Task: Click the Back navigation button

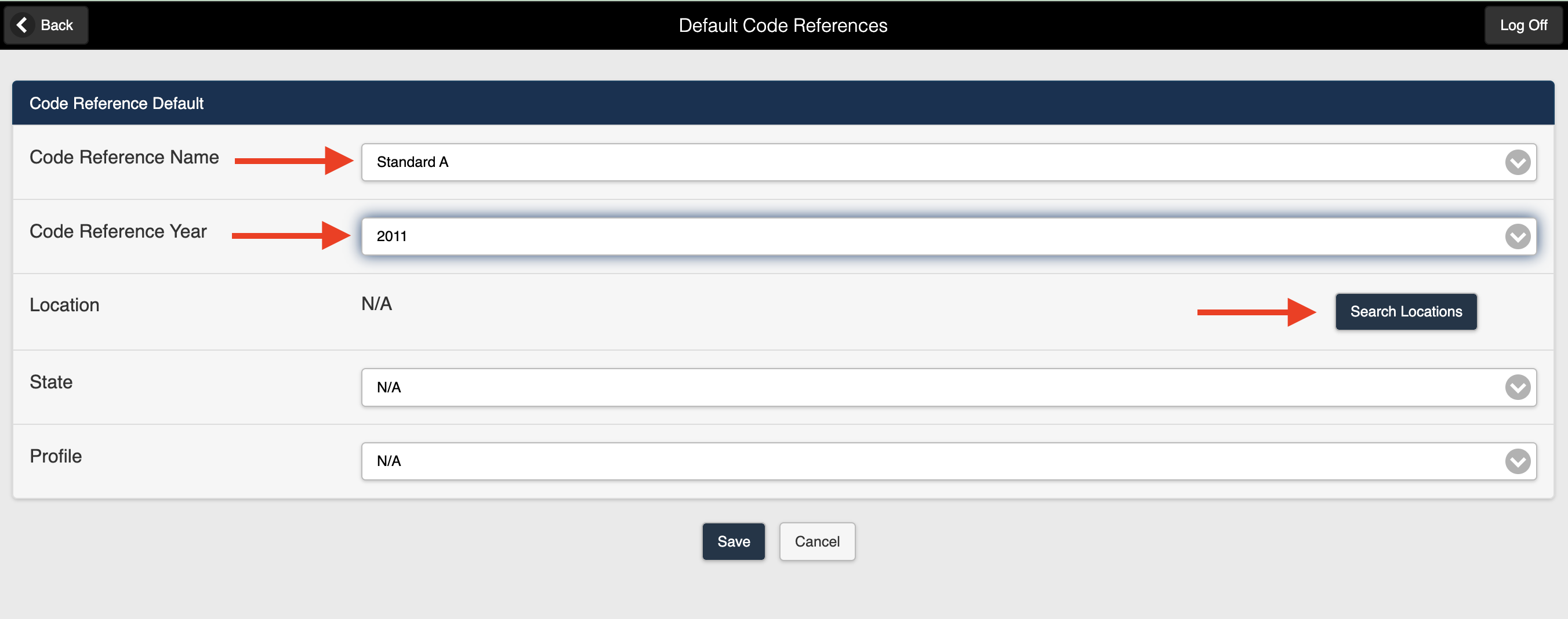Action: [46, 25]
